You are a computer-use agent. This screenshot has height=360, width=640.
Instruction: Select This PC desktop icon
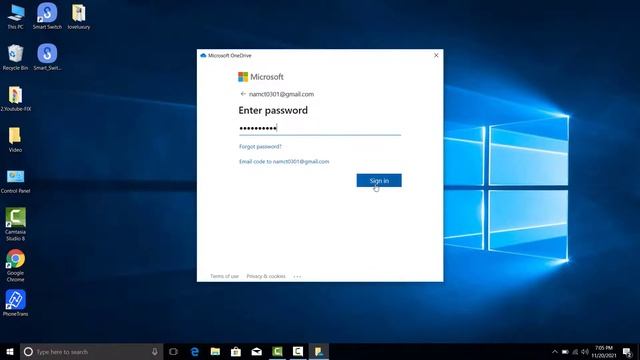click(16, 16)
